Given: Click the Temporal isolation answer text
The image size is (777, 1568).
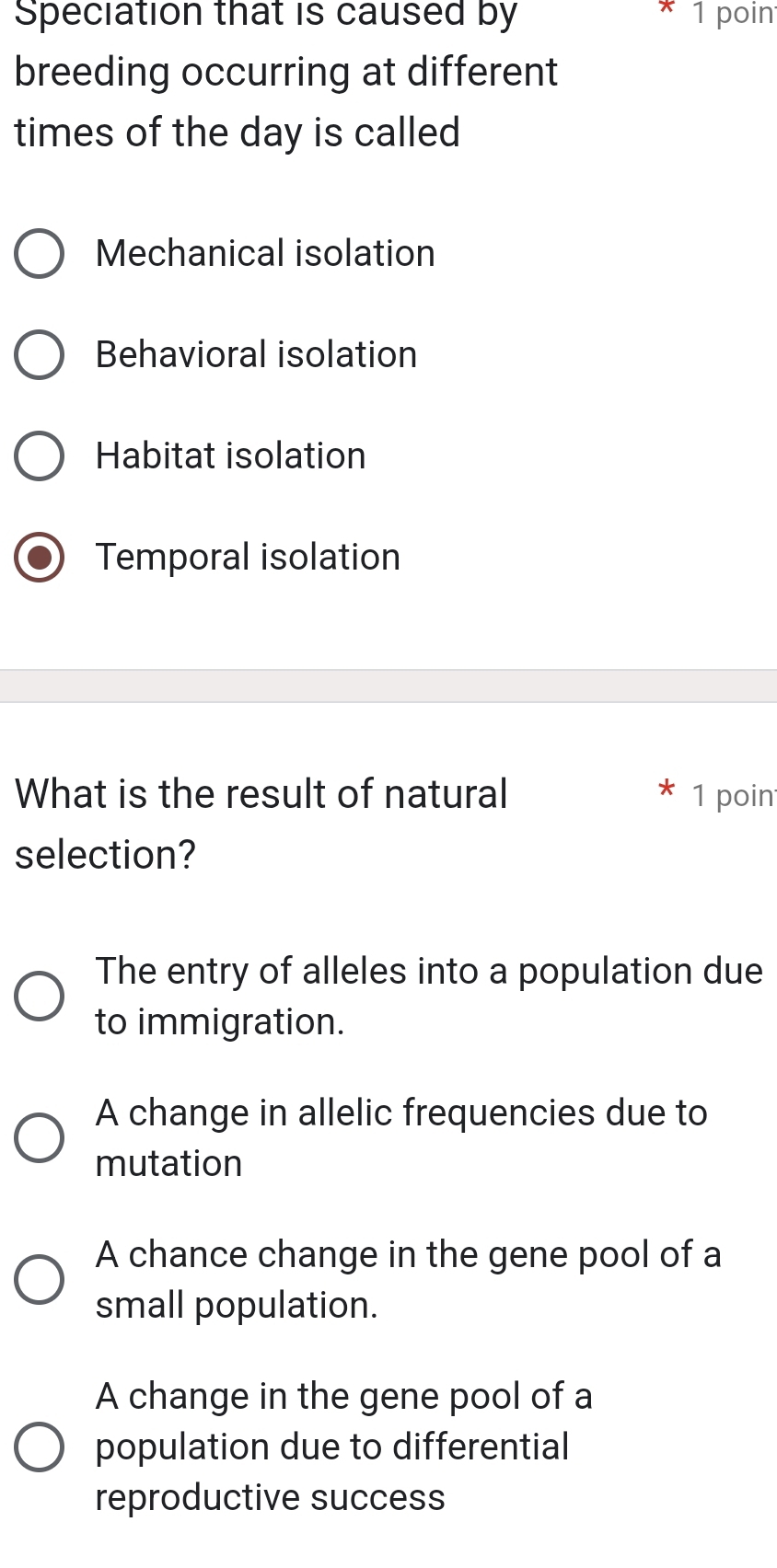Looking at the screenshot, I should coord(249,557).
